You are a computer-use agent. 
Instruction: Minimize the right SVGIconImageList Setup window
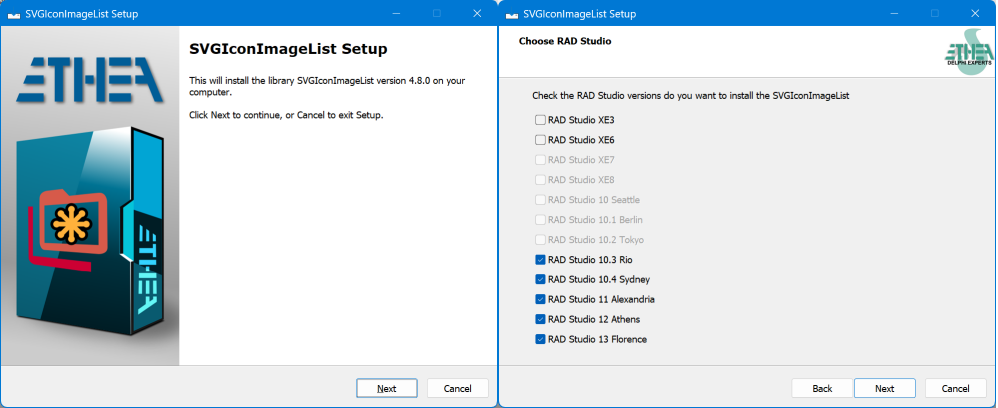pyautogui.click(x=894, y=13)
